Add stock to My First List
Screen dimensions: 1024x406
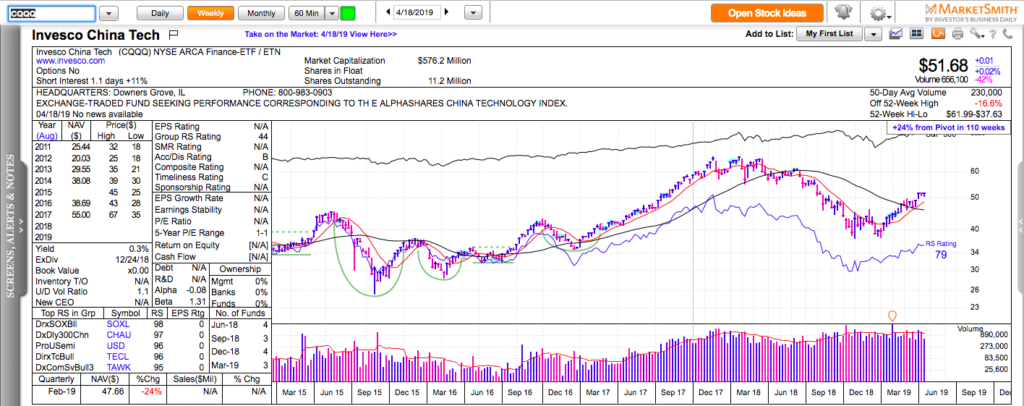coord(829,34)
